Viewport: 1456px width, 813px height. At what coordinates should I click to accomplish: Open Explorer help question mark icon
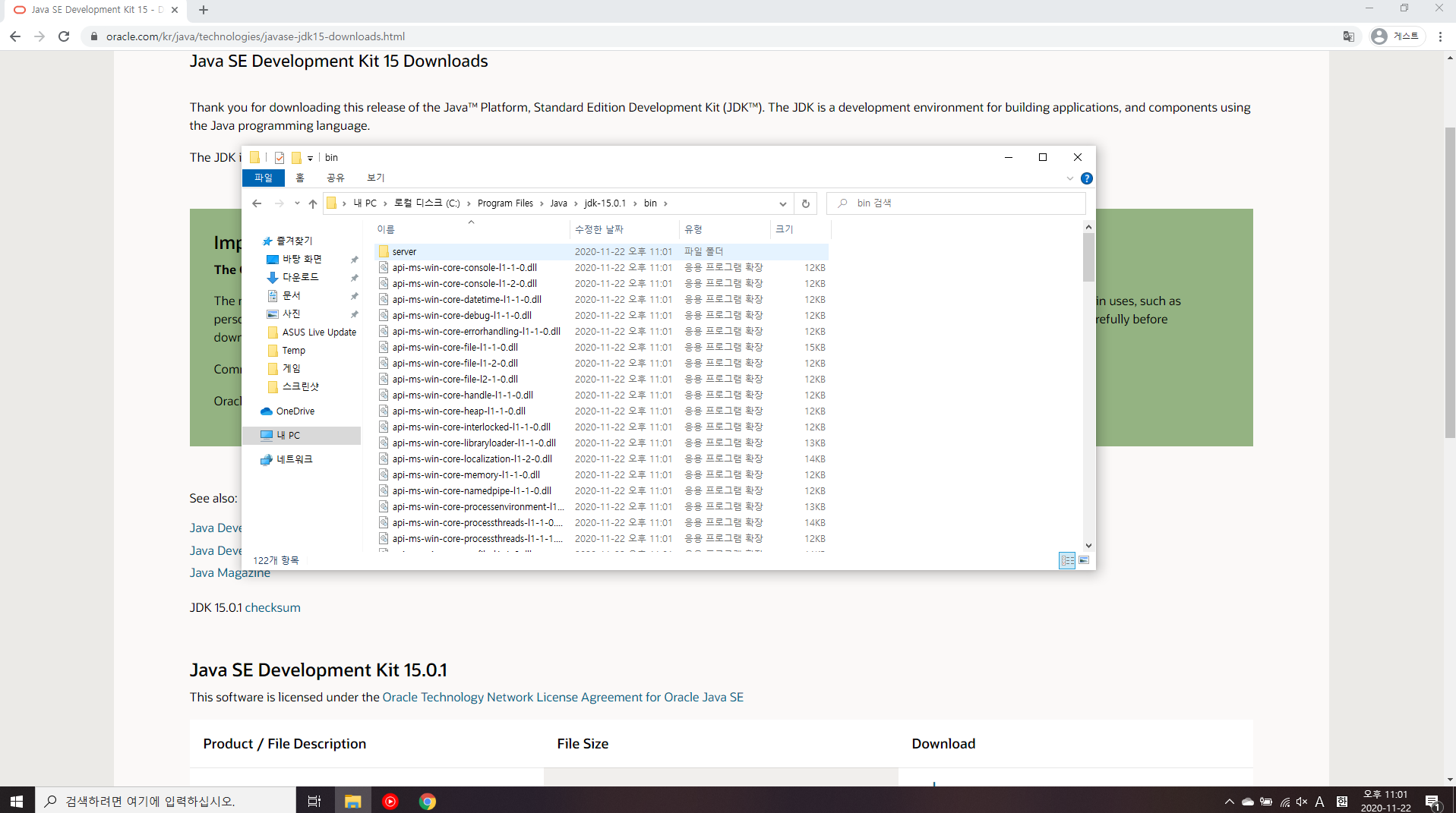pyautogui.click(x=1086, y=178)
